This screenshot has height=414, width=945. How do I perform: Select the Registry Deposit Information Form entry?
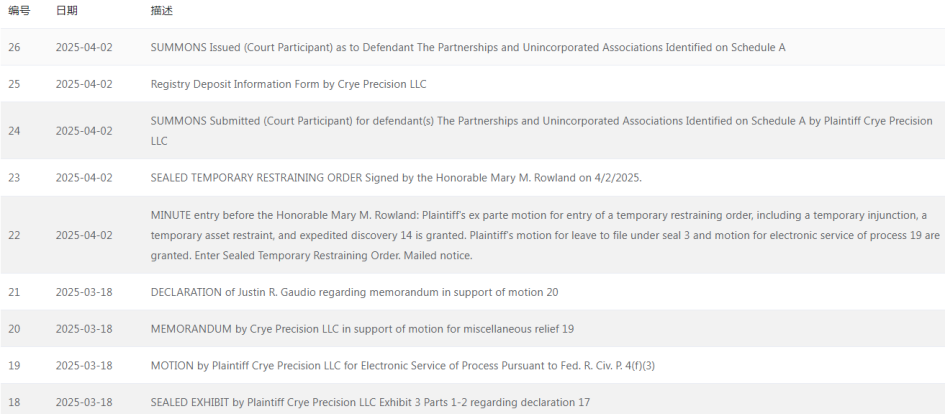tap(288, 84)
